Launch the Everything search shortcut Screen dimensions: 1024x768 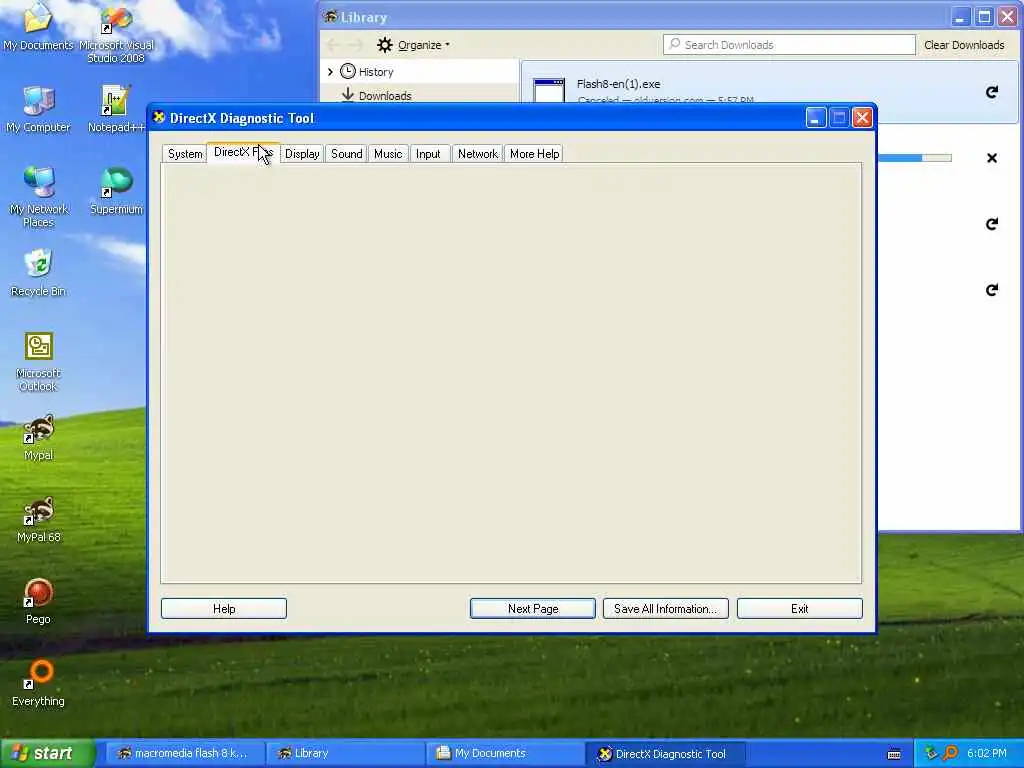pyautogui.click(x=38, y=683)
